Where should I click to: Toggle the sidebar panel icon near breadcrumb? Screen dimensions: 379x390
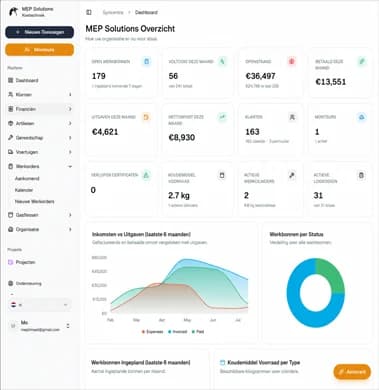pyautogui.click(x=89, y=12)
